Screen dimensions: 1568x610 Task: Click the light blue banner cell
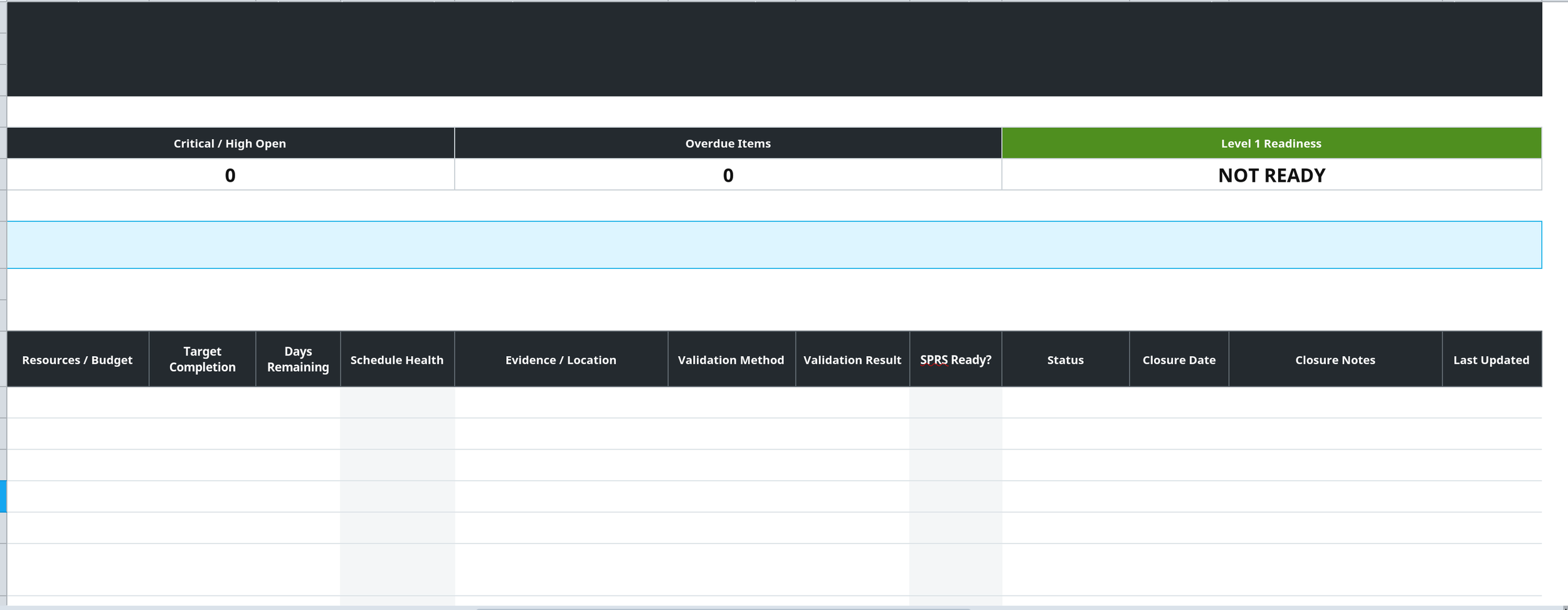774,245
